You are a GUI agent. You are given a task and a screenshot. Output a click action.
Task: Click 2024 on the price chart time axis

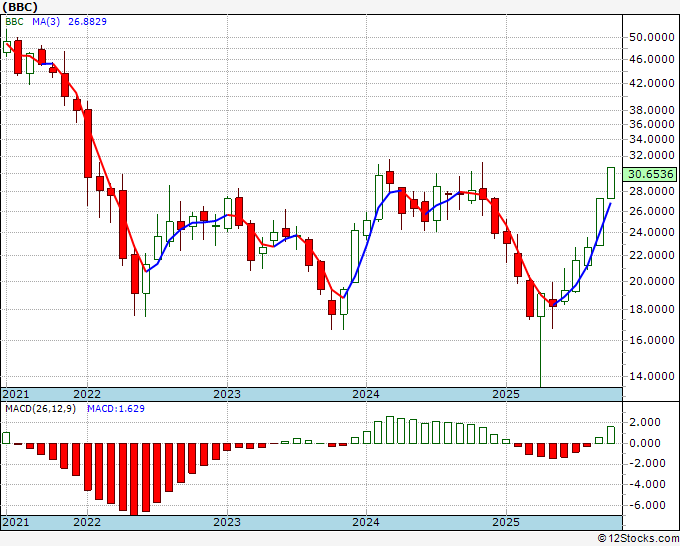click(366, 394)
